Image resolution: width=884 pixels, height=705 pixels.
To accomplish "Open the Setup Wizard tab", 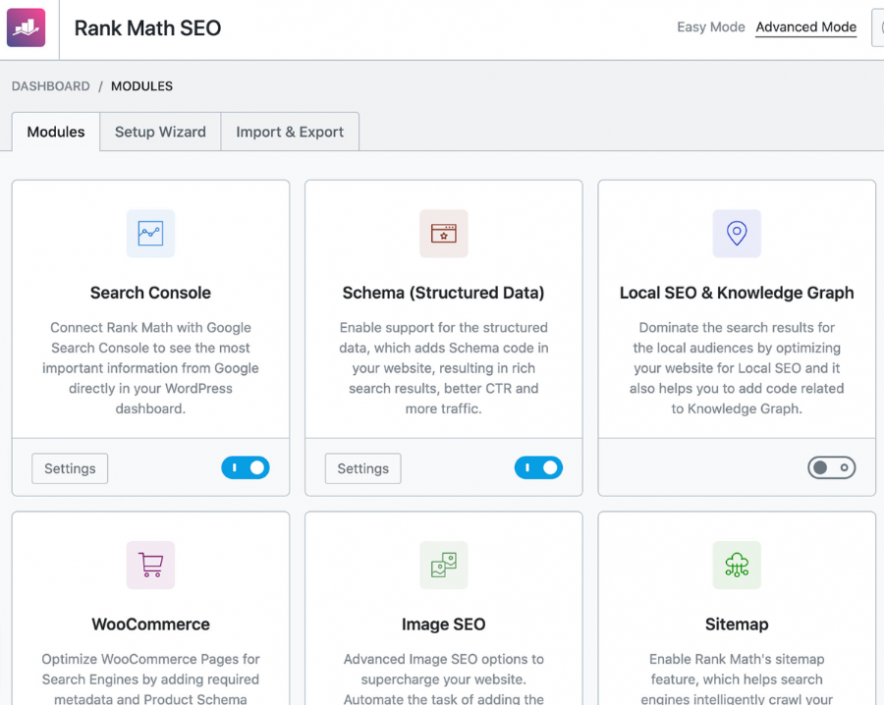I will pos(160,132).
